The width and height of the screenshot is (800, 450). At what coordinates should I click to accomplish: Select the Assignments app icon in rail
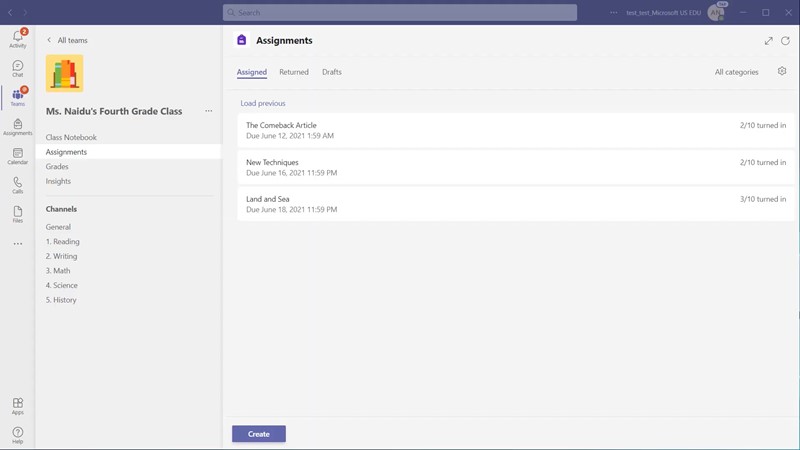coord(17,126)
